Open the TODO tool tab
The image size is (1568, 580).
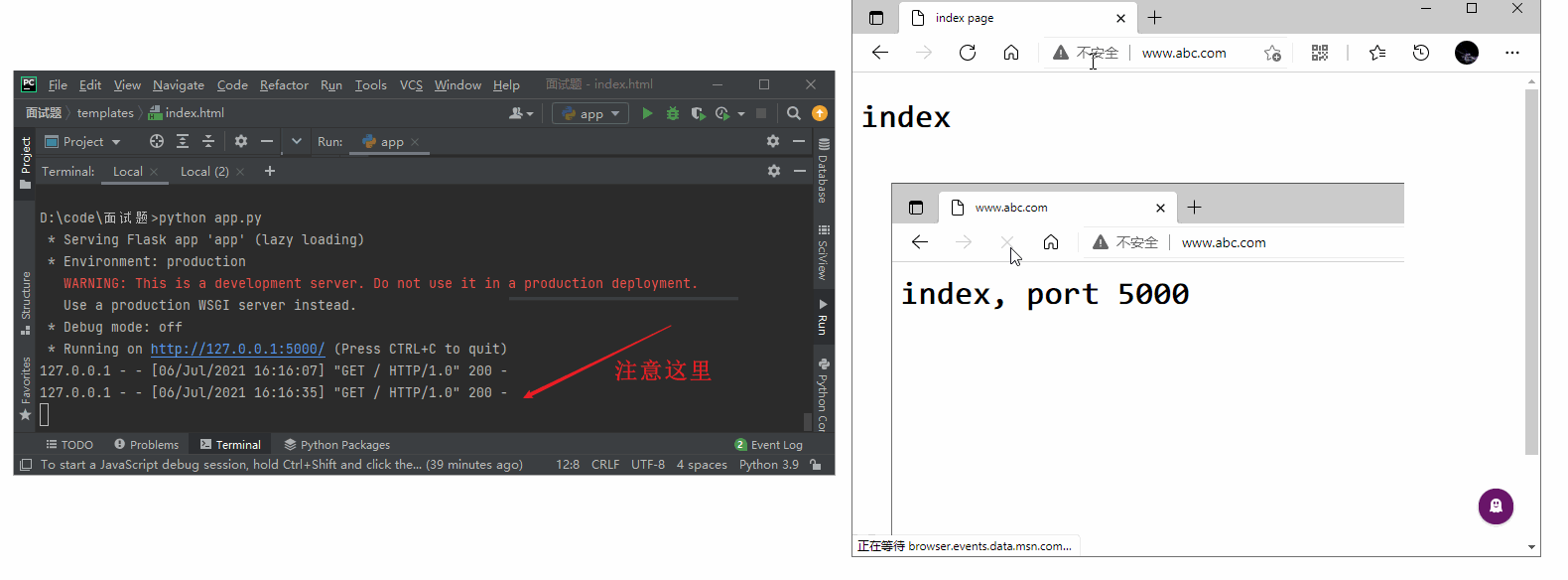pos(69,444)
